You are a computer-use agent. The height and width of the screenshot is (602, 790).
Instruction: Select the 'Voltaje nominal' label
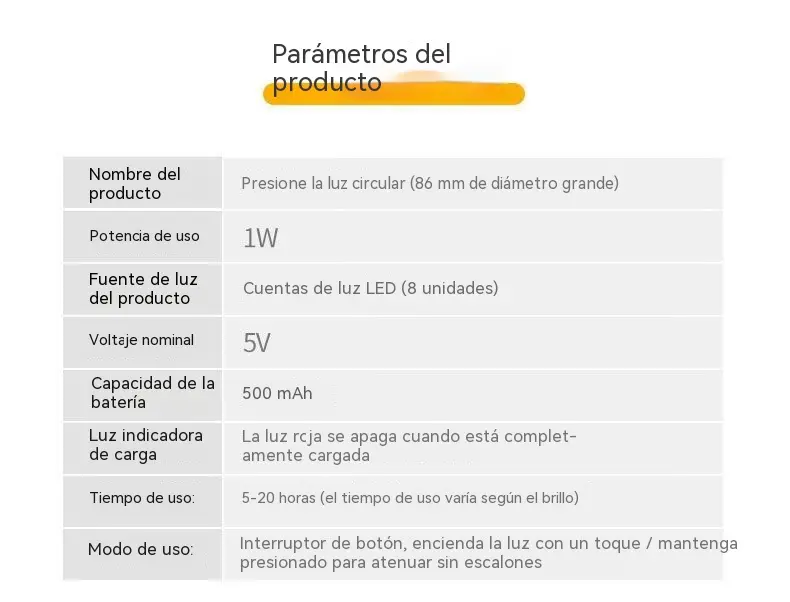[x=141, y=340]
